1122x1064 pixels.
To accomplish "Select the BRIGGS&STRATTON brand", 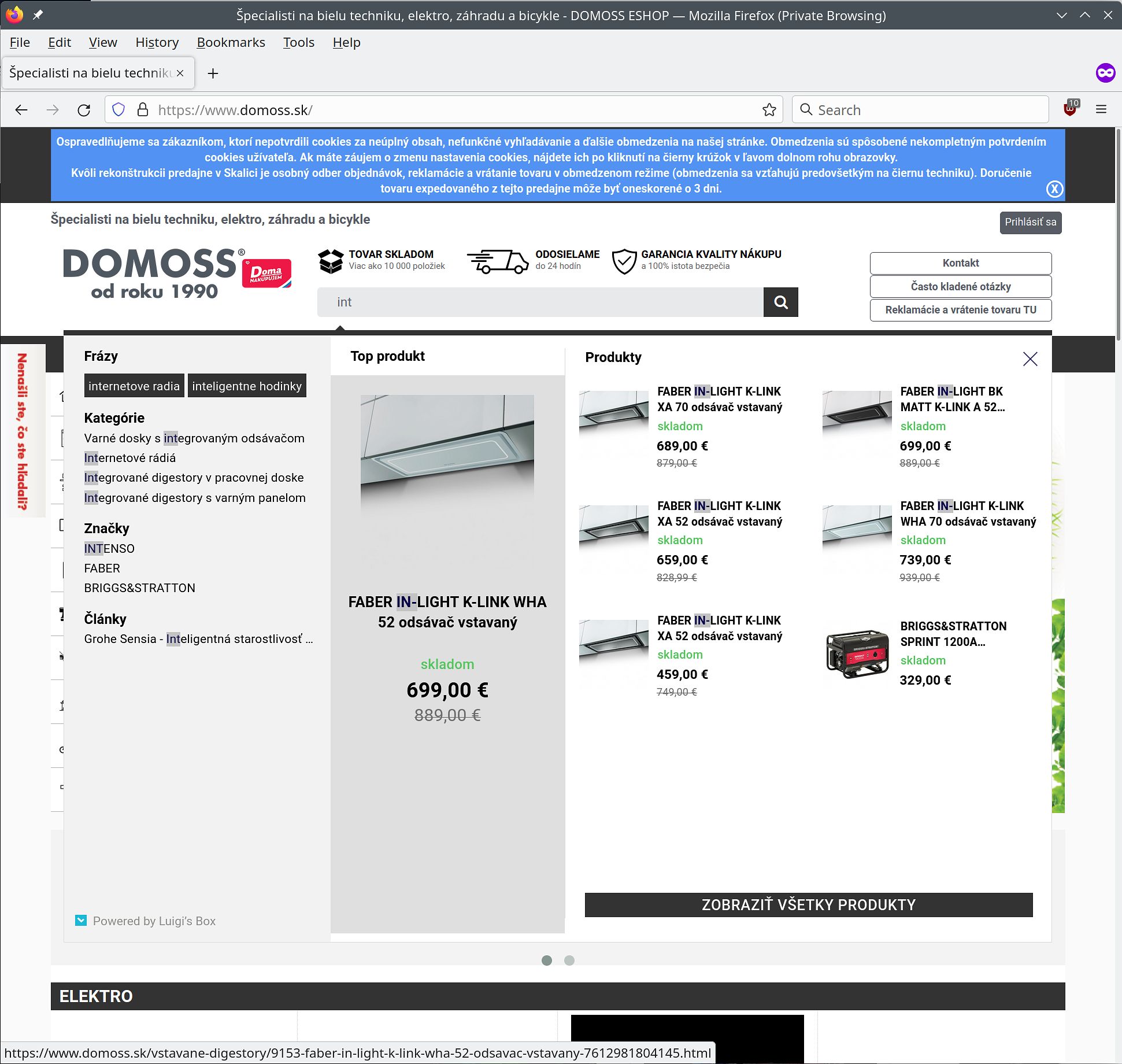I will point(140,588).
